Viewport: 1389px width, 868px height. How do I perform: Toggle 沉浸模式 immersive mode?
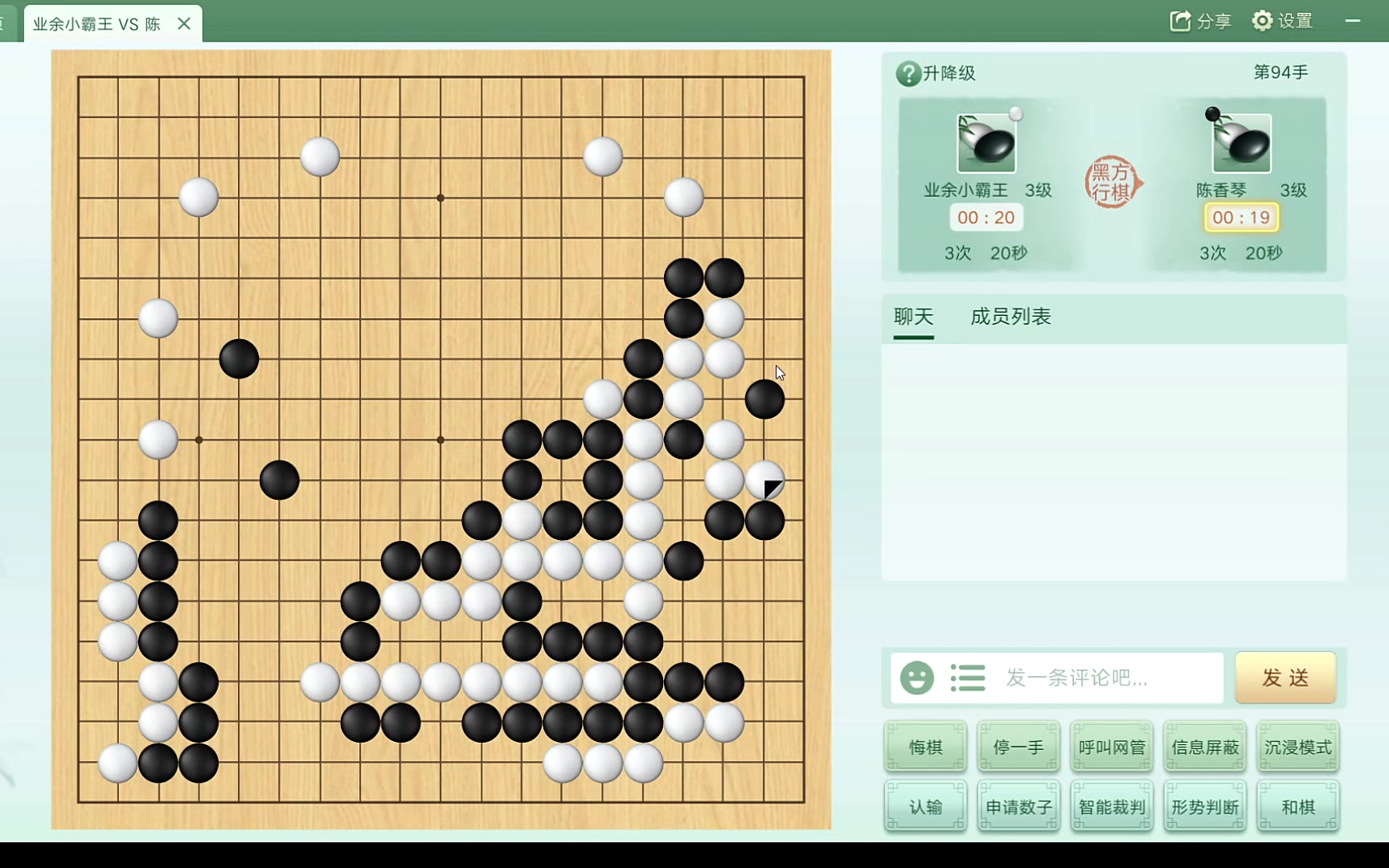(x=1298, y=747)
